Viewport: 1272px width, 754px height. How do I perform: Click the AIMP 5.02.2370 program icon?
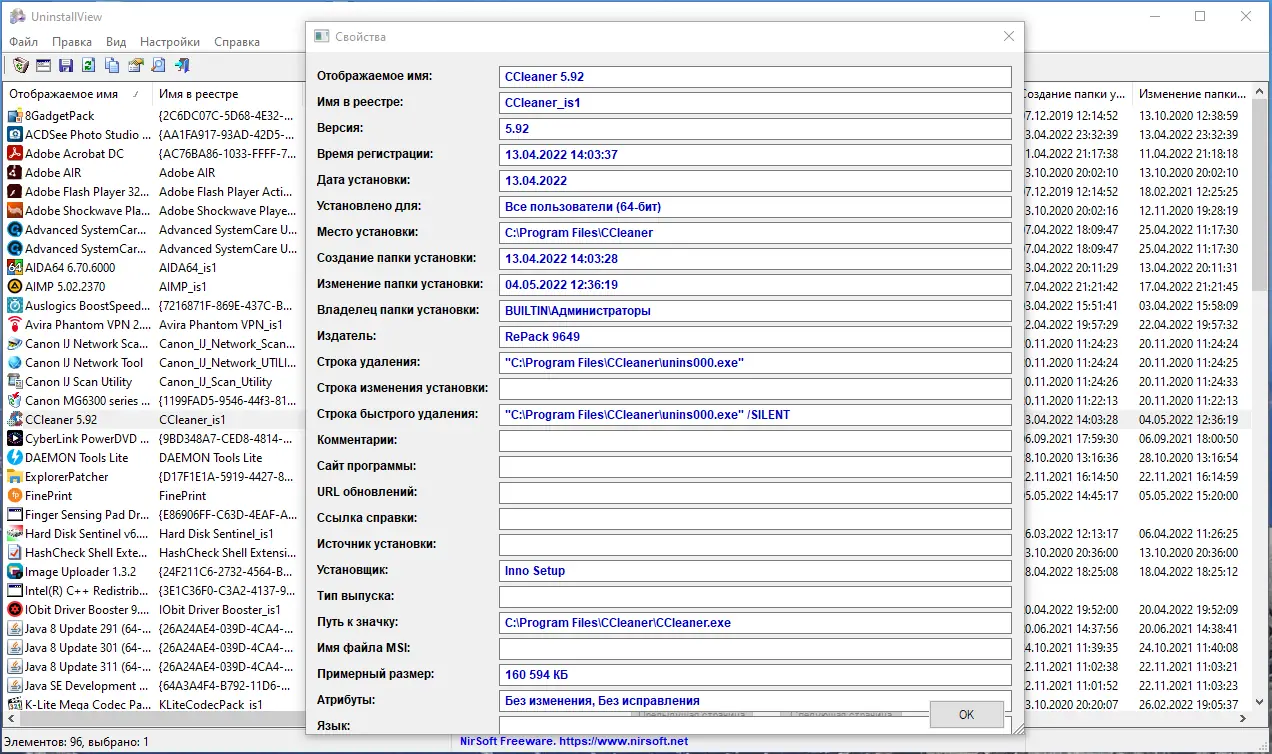click(15, 287)
